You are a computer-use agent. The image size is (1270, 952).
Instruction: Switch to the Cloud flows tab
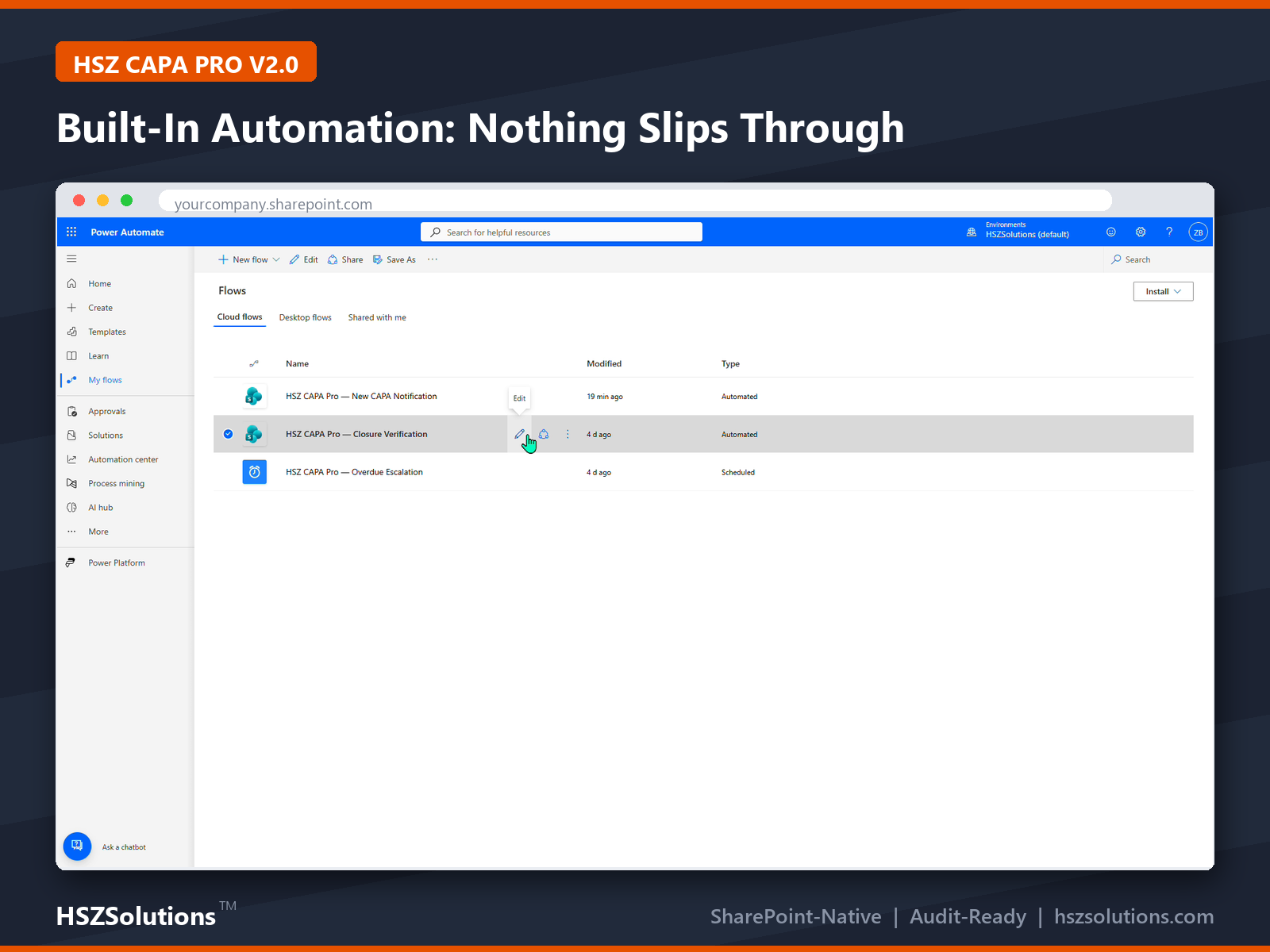(x=240, y=317)
